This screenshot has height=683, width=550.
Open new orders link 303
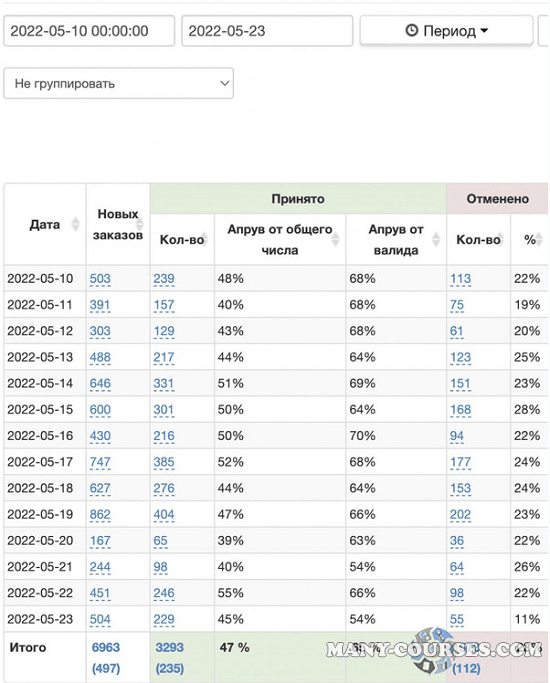coord(100,331)
